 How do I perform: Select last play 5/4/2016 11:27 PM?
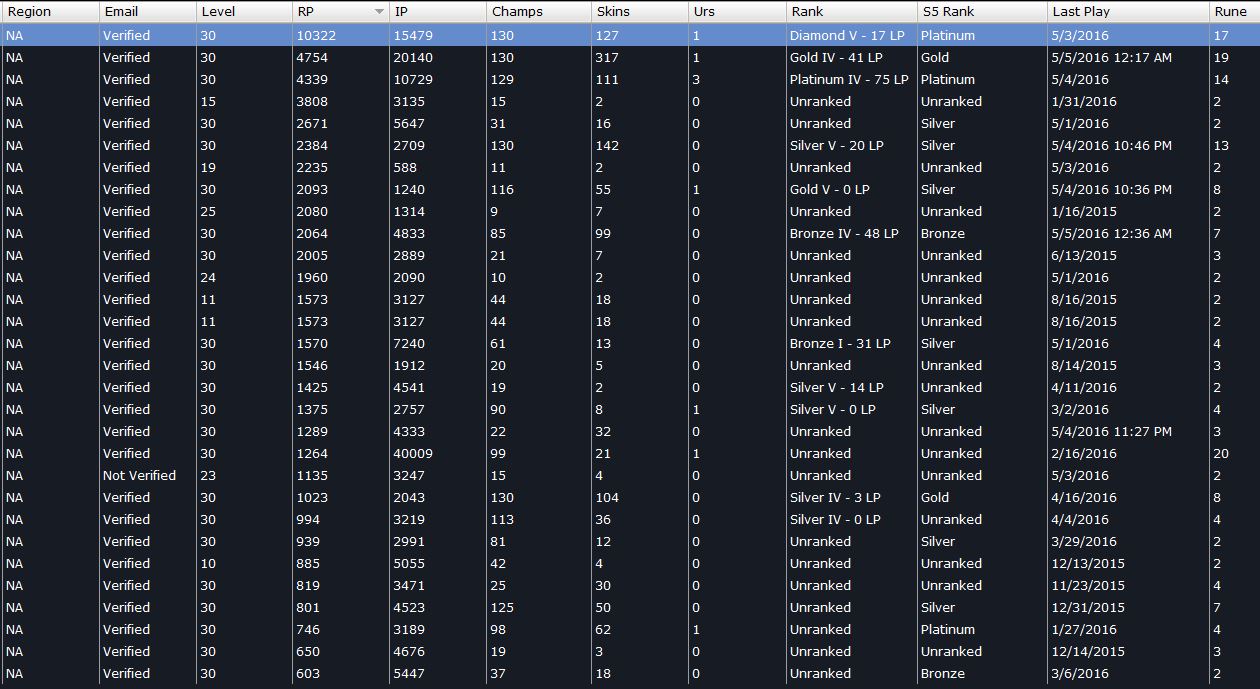point(1112,431)
